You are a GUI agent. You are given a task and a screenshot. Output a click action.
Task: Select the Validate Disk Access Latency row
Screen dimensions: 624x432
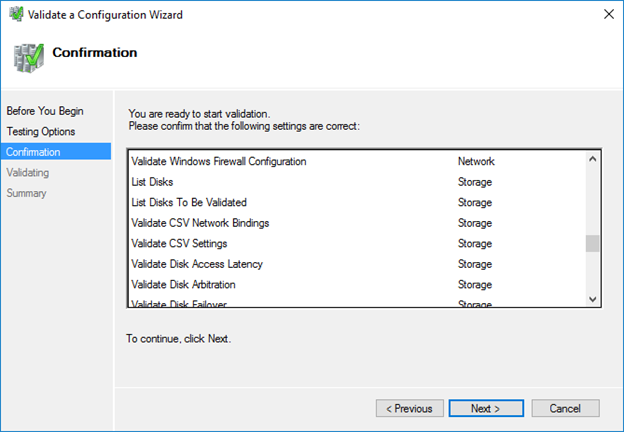[x=357, y=264]
